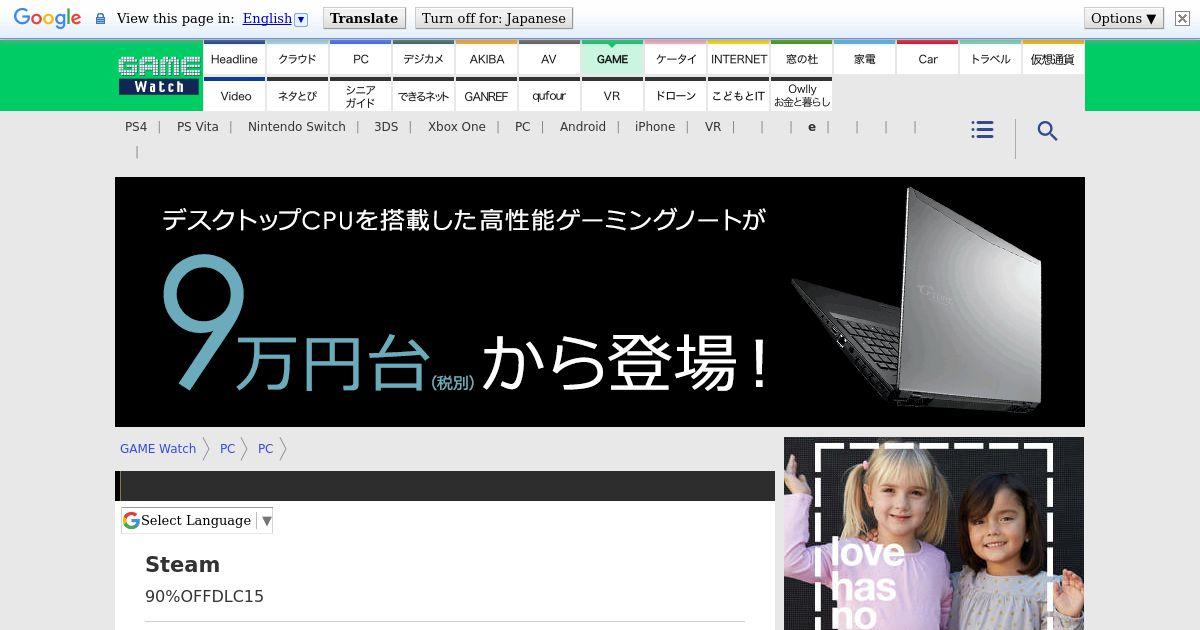
Task: Open the PC tab in top navigation
Action: (360, 59)
